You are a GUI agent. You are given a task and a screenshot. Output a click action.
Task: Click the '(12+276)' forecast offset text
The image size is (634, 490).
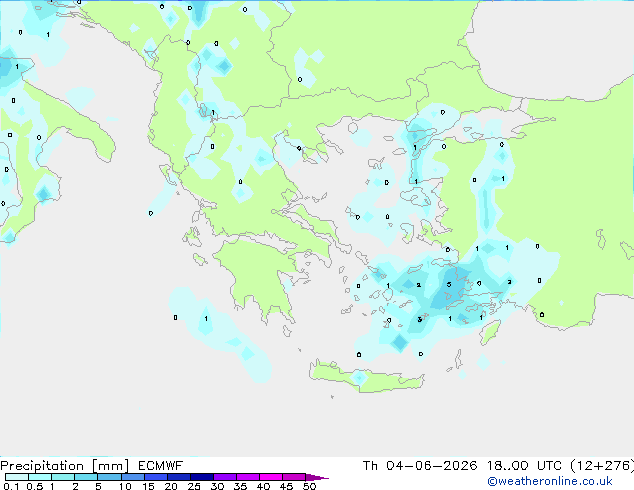tap(602, 466)
